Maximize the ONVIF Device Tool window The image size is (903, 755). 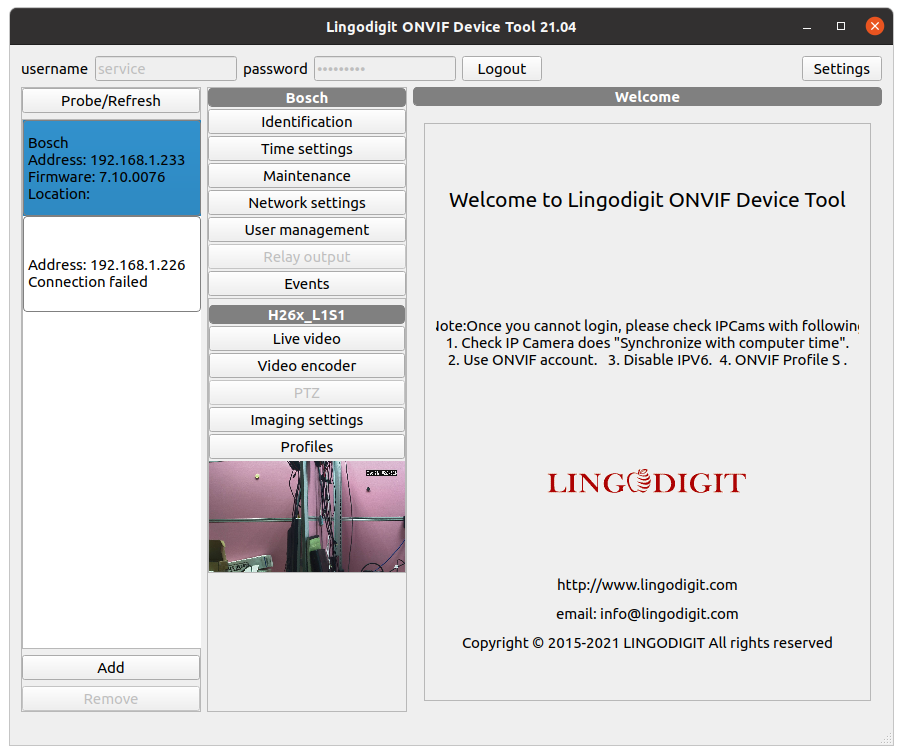click(x=841, y=26)
